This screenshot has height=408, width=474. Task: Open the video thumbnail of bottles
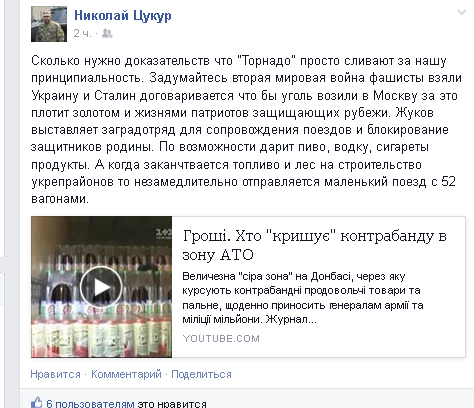pyautogui.click(x=102, y=287)
